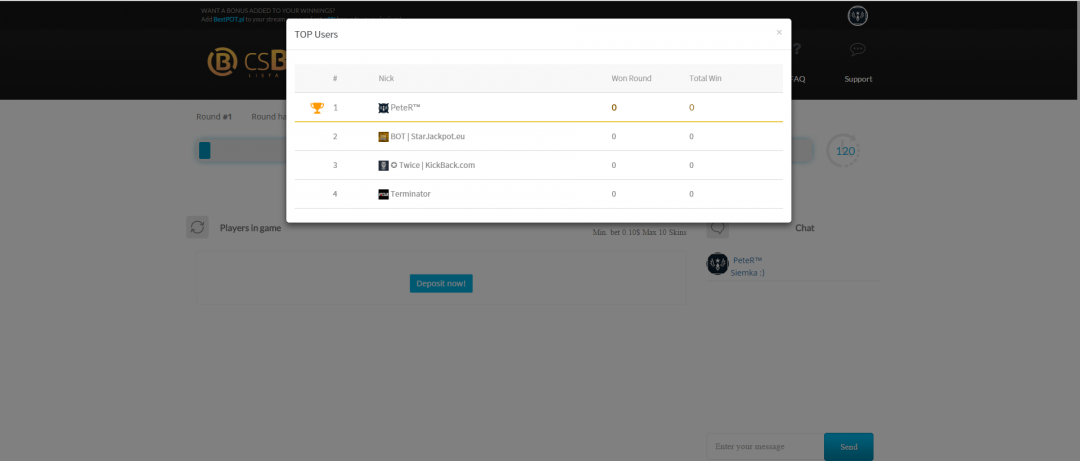1080x461 pixels.
Task: Click the gold trophy icon for rank 1
Action: pos(317,108)
